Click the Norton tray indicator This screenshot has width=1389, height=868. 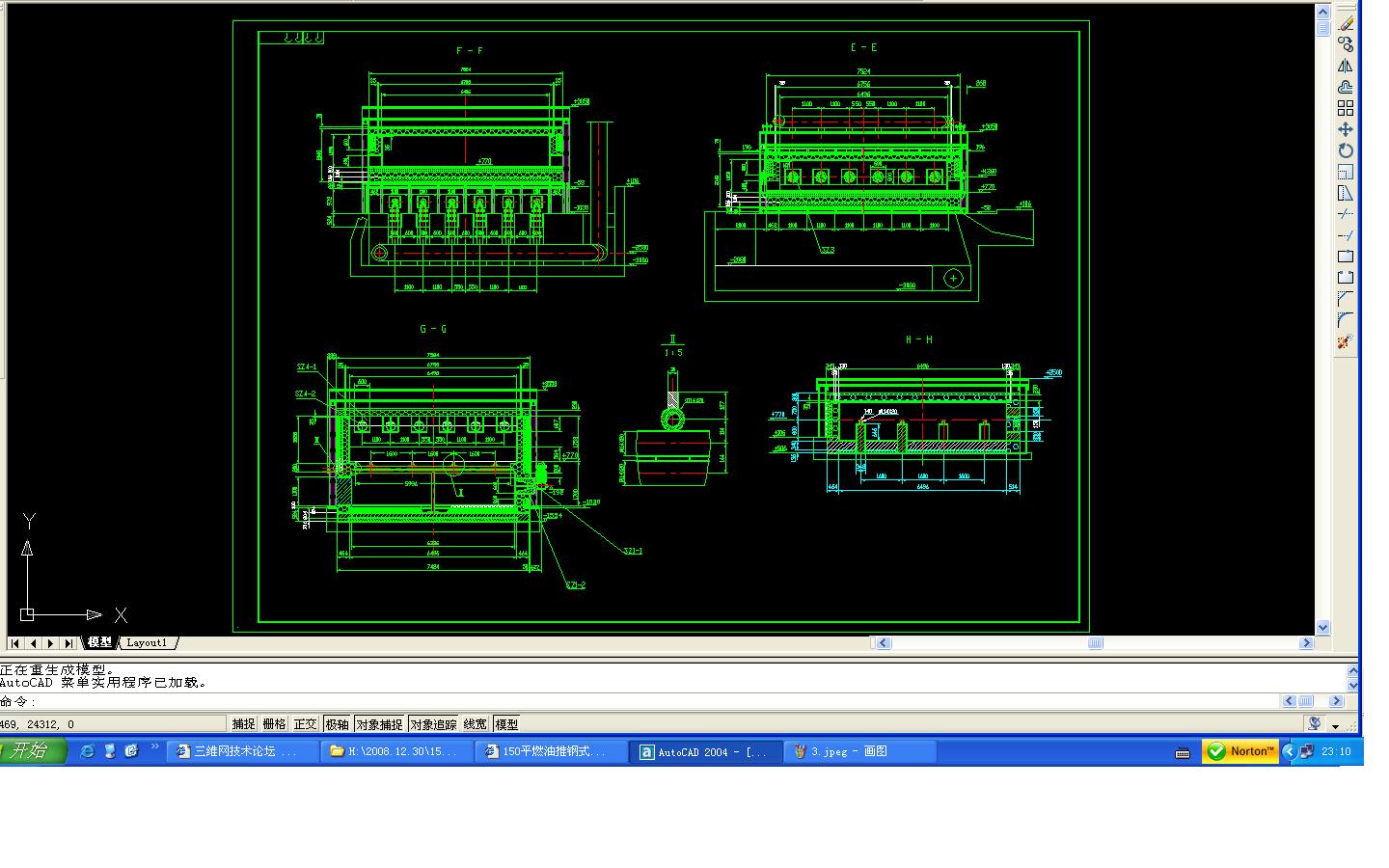(x=1240, y=751)
